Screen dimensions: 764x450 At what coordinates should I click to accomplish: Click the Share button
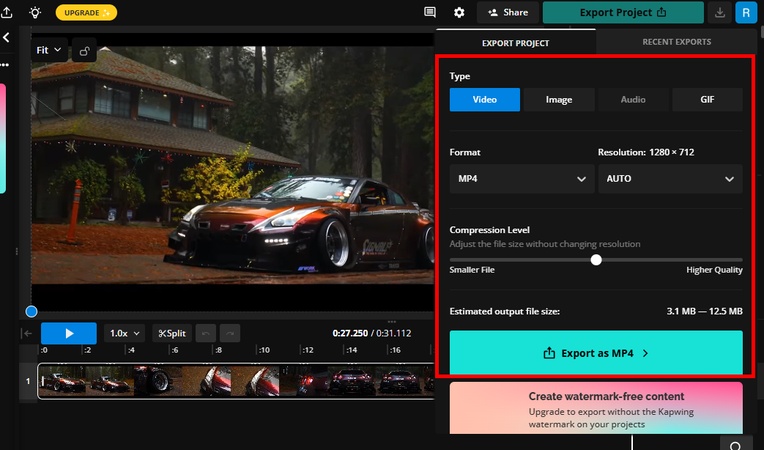[x=508, y=13]
